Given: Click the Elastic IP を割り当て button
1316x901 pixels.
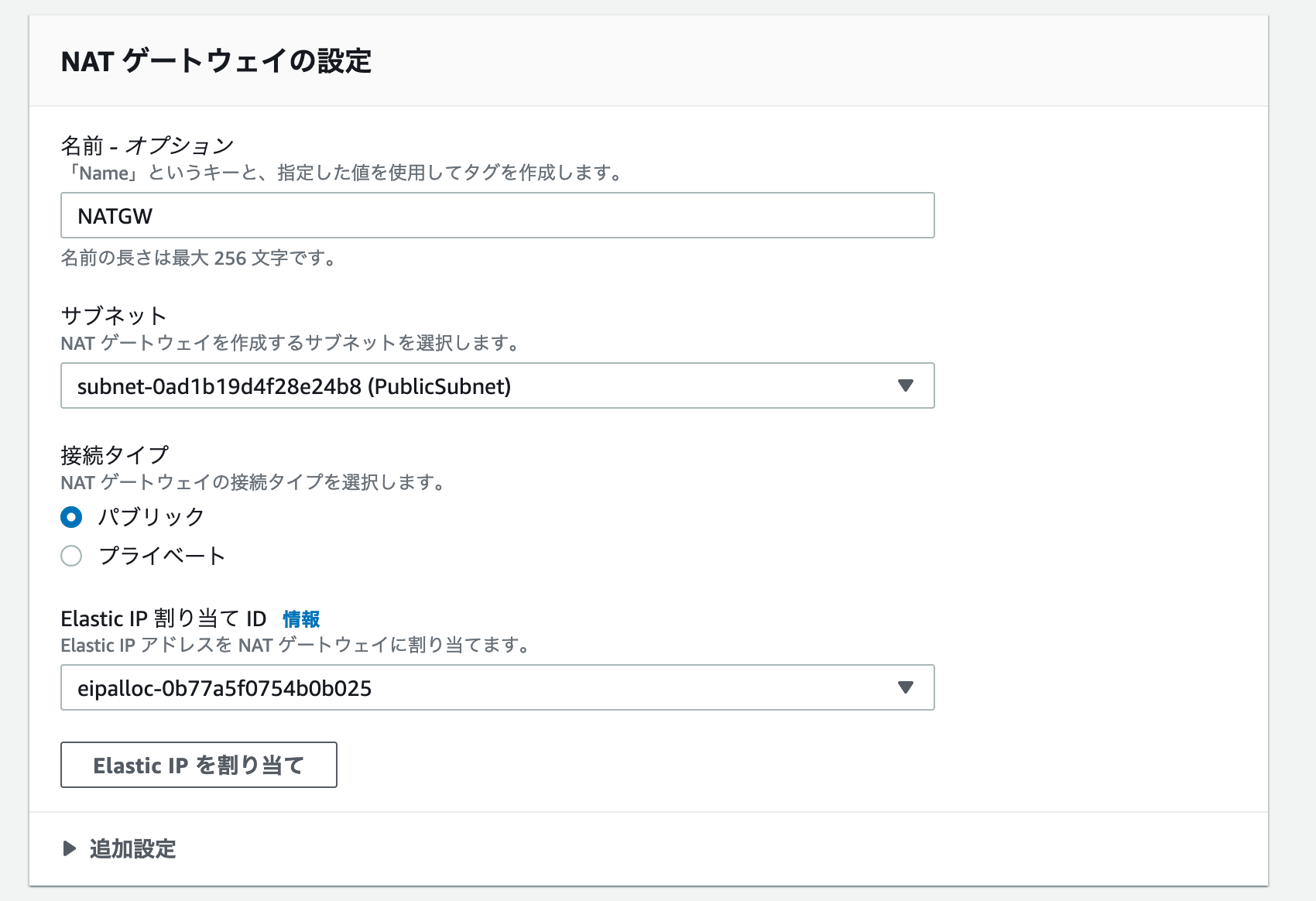Looking at the screenshot, I should pyautogui.click(x=198, y=765).
